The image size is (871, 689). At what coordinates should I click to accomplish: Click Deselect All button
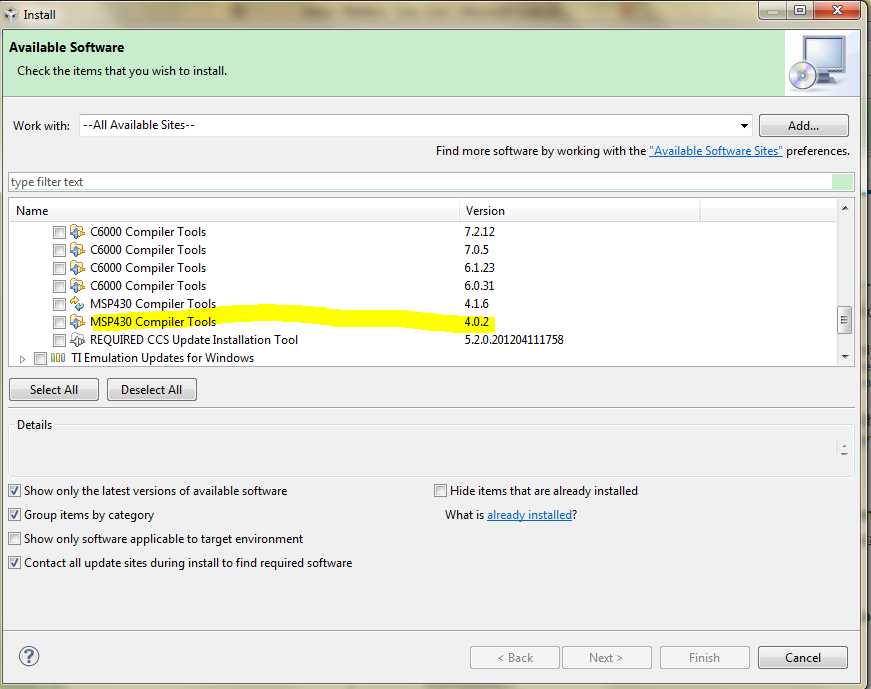152,390
